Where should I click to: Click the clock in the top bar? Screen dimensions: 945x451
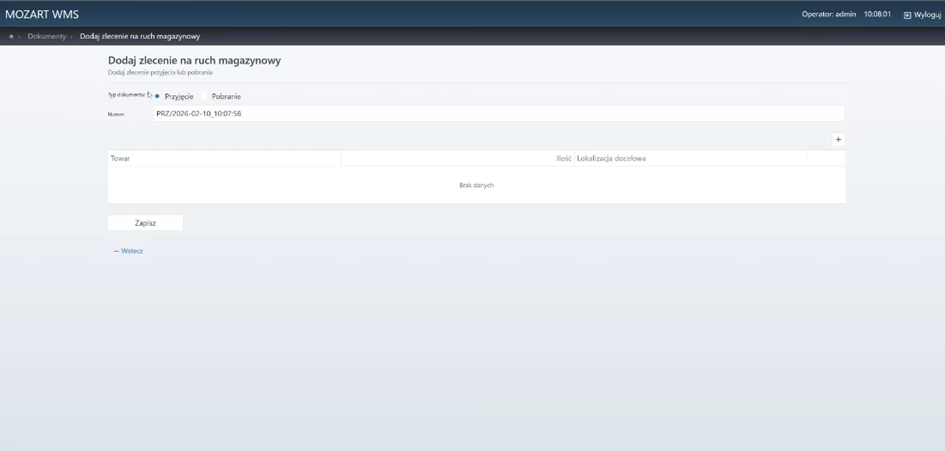click(x=877, y=15)
